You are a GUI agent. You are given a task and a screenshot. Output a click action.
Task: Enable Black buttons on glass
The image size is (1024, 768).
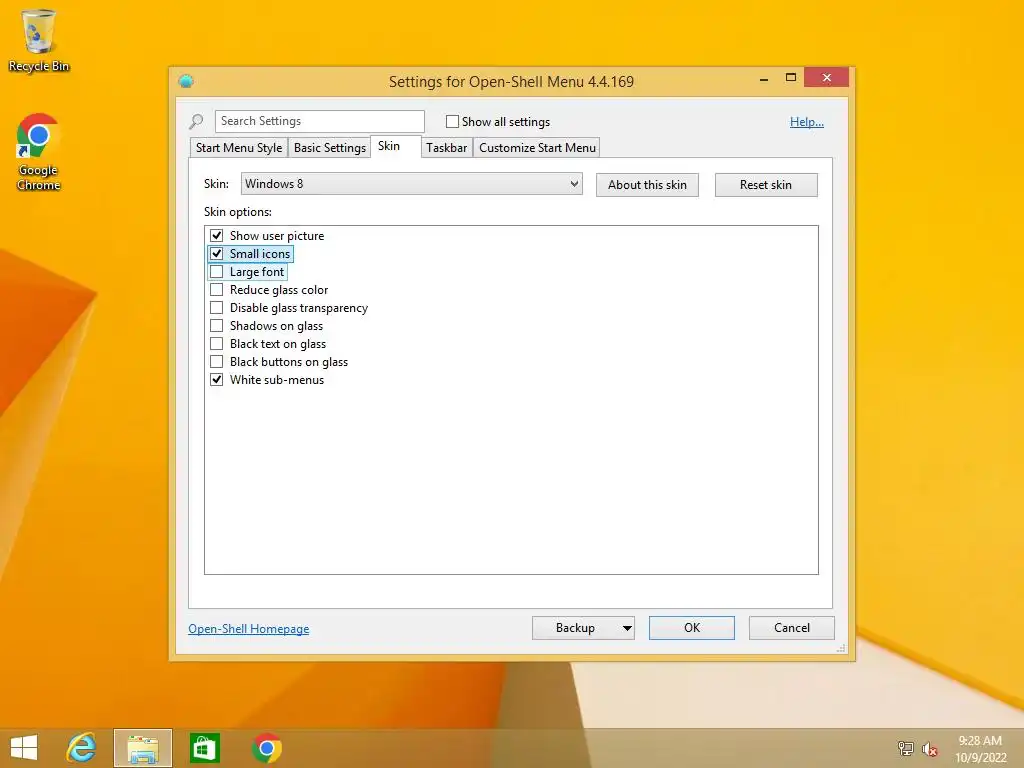coord(217,361)
